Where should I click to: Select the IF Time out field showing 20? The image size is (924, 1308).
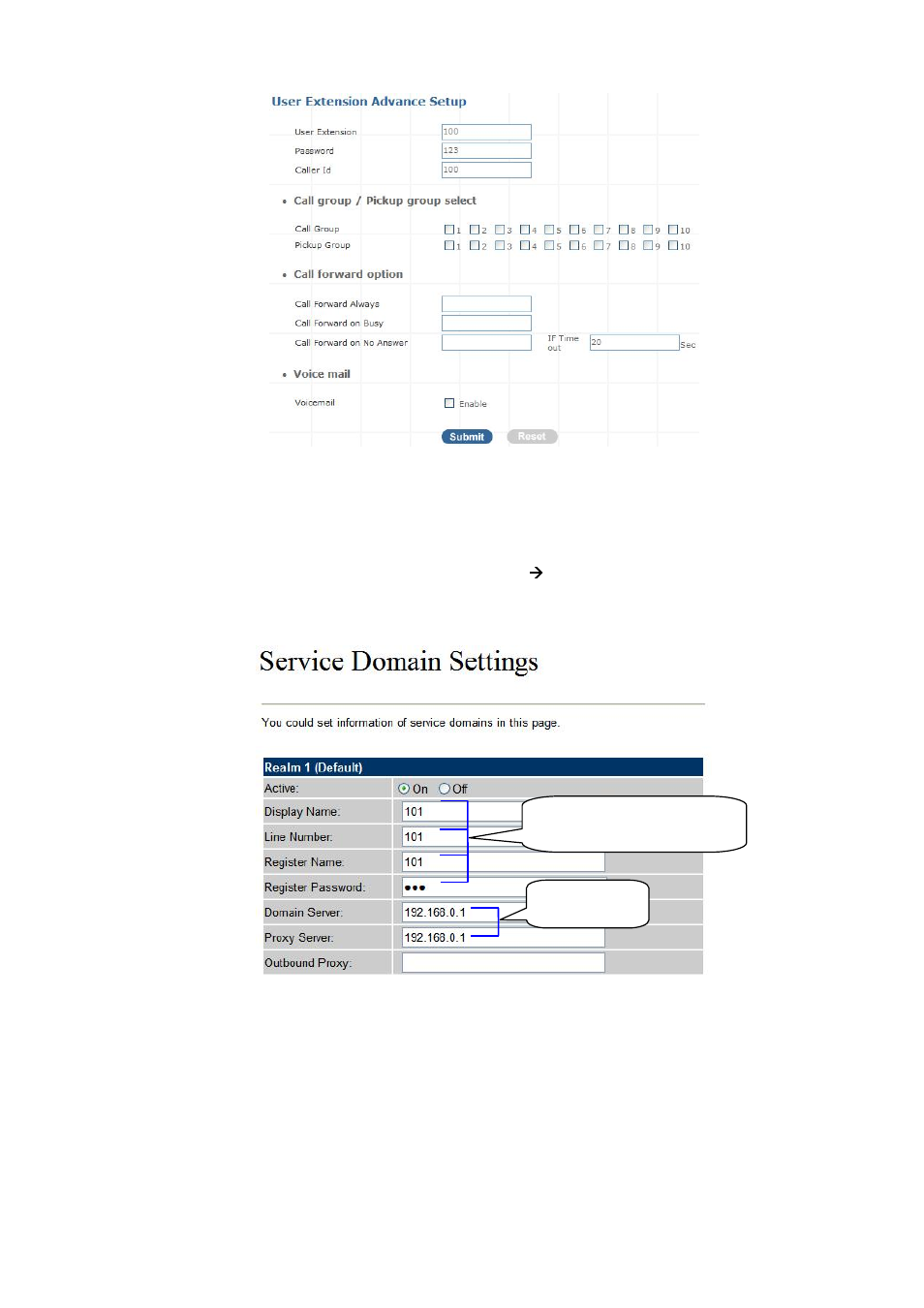[x=633, y=342]
